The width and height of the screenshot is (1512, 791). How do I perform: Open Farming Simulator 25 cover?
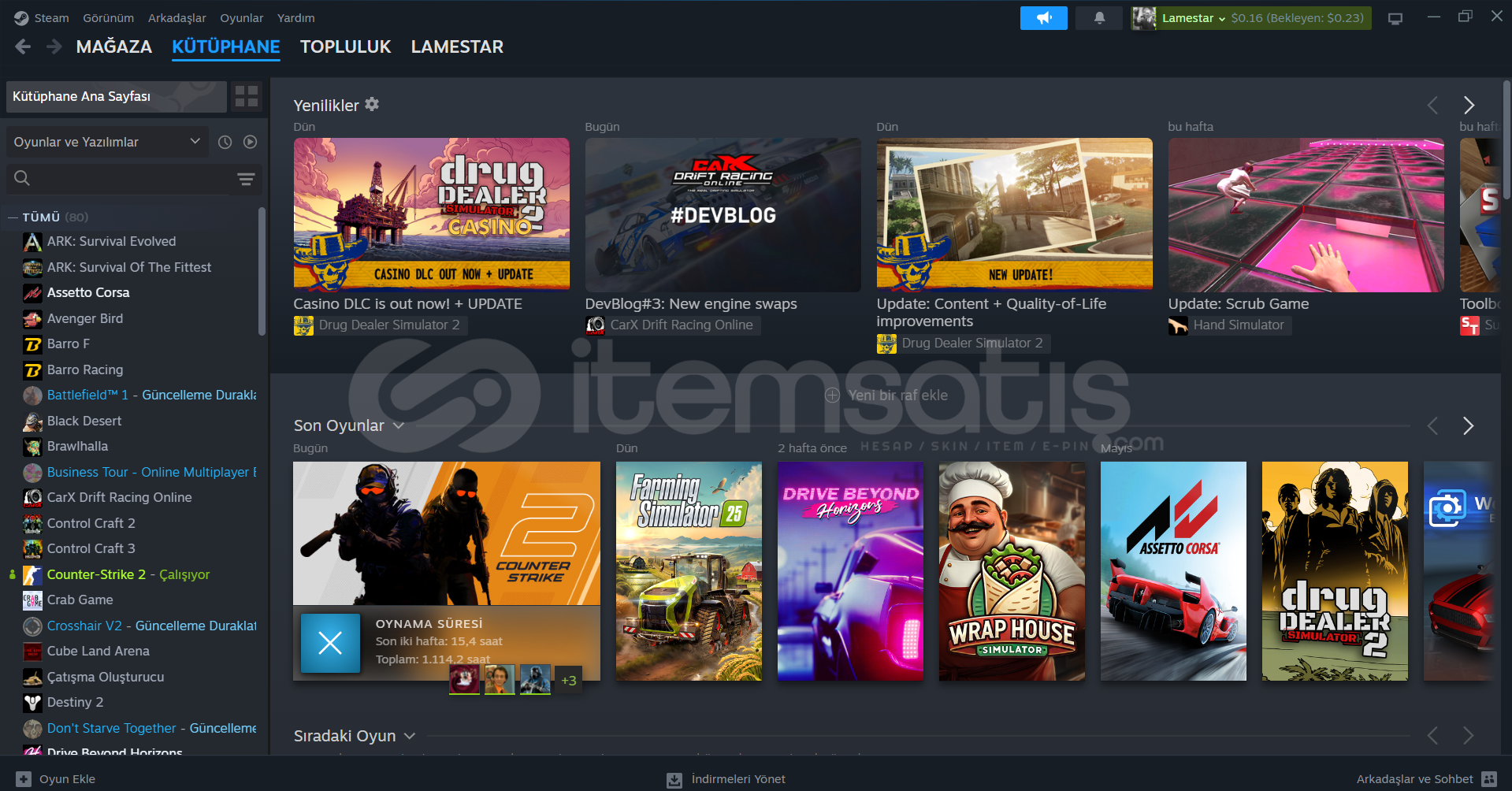click(x=689, y=571)
